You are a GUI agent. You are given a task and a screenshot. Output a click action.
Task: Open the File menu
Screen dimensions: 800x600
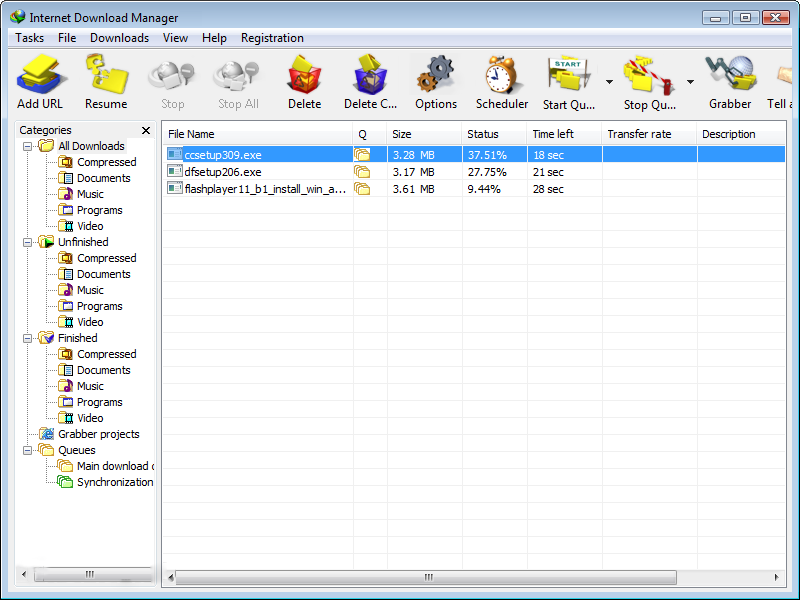[x=67, y=38]
